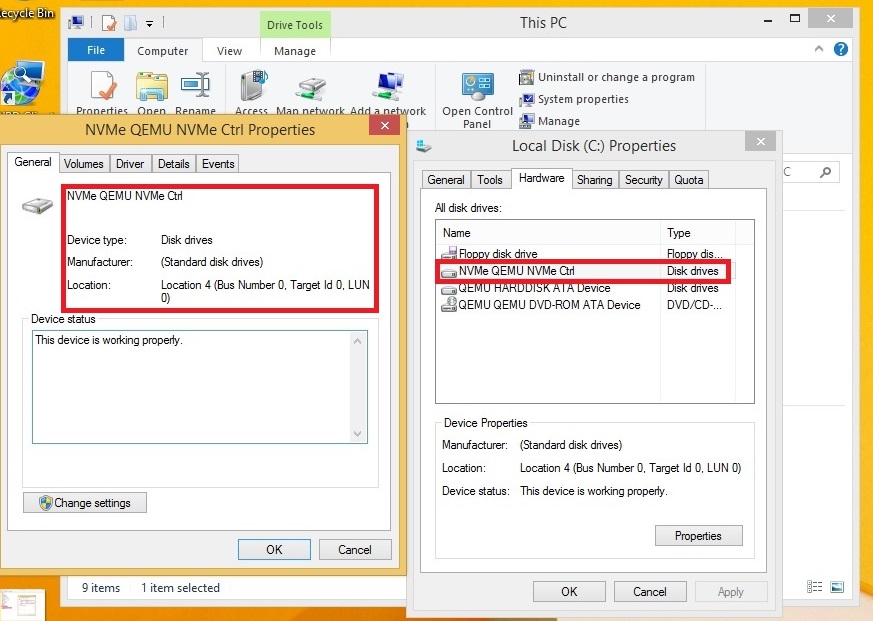Click Change settings button
Viewport: 873px width, 621px height.
click(85, 502)
